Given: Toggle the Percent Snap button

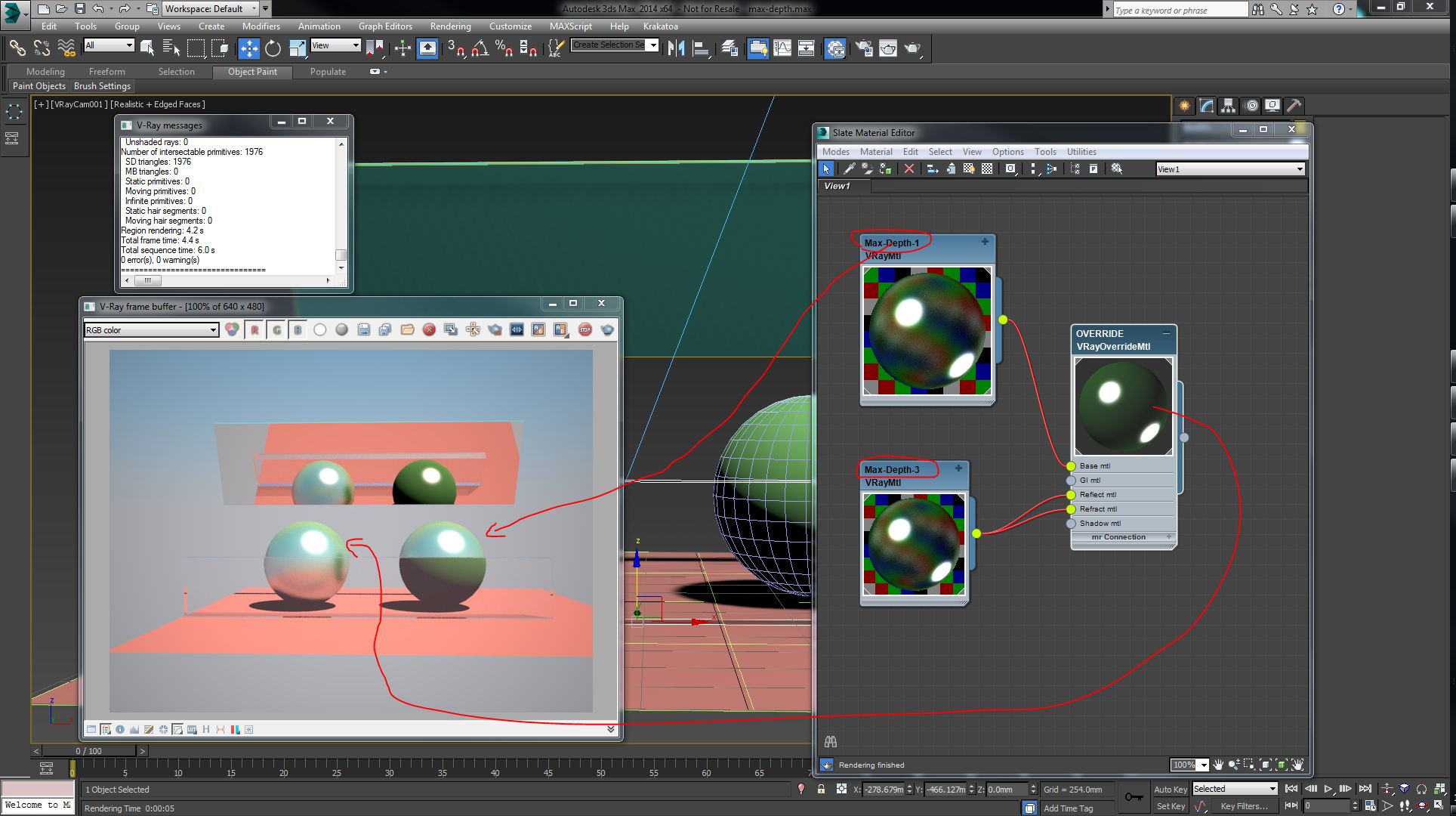Looking at the screenshot, I should (x=504, y=48).
